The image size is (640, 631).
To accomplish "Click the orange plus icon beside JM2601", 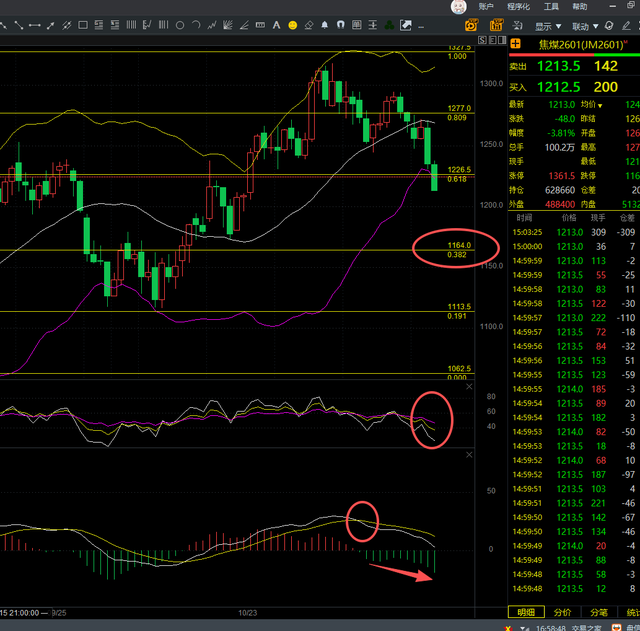I will [x=516, y=44].
